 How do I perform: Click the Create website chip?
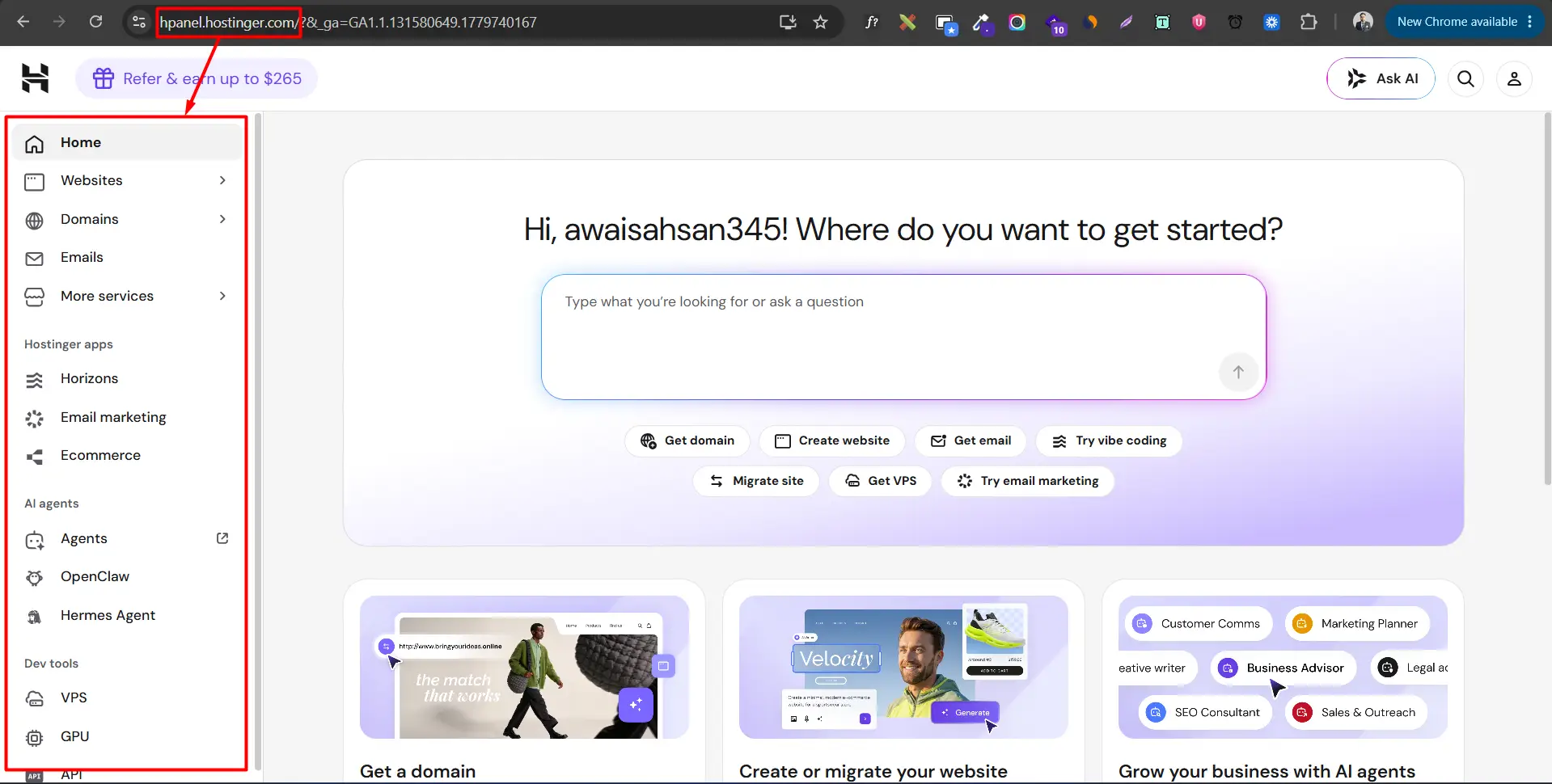[832, 440]
